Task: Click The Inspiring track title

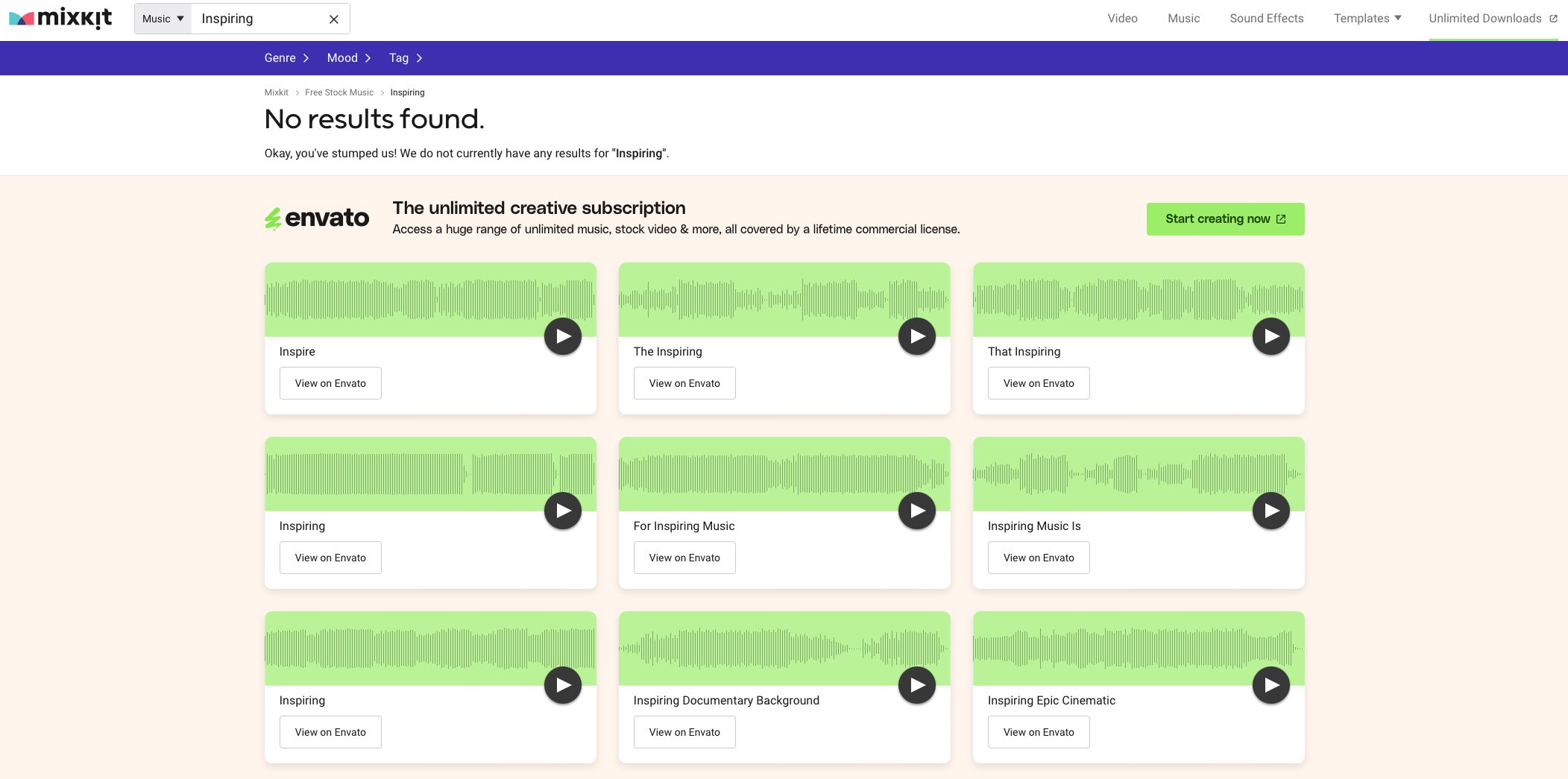Action: (668, 352)
